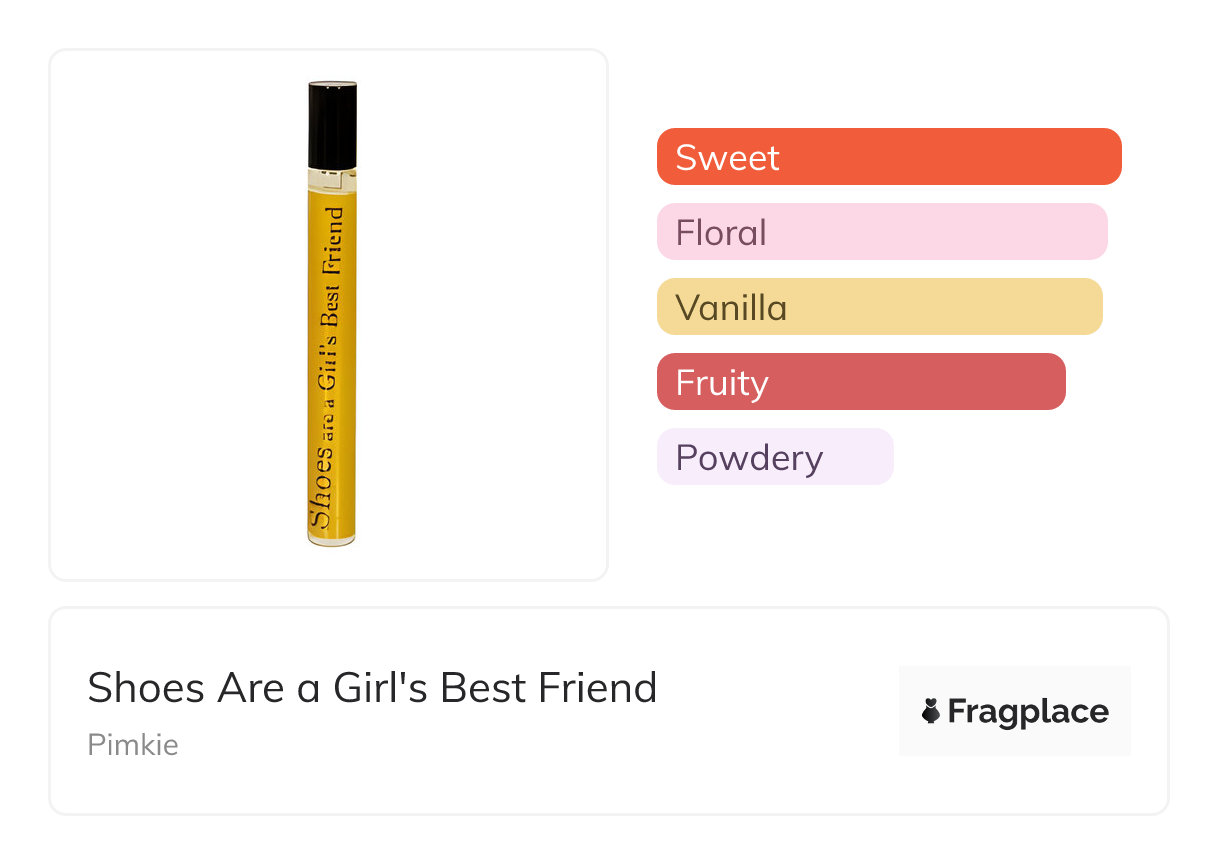
Task: Click the clear glass neck below the bottle cap
Action: (x=332, y=178)
